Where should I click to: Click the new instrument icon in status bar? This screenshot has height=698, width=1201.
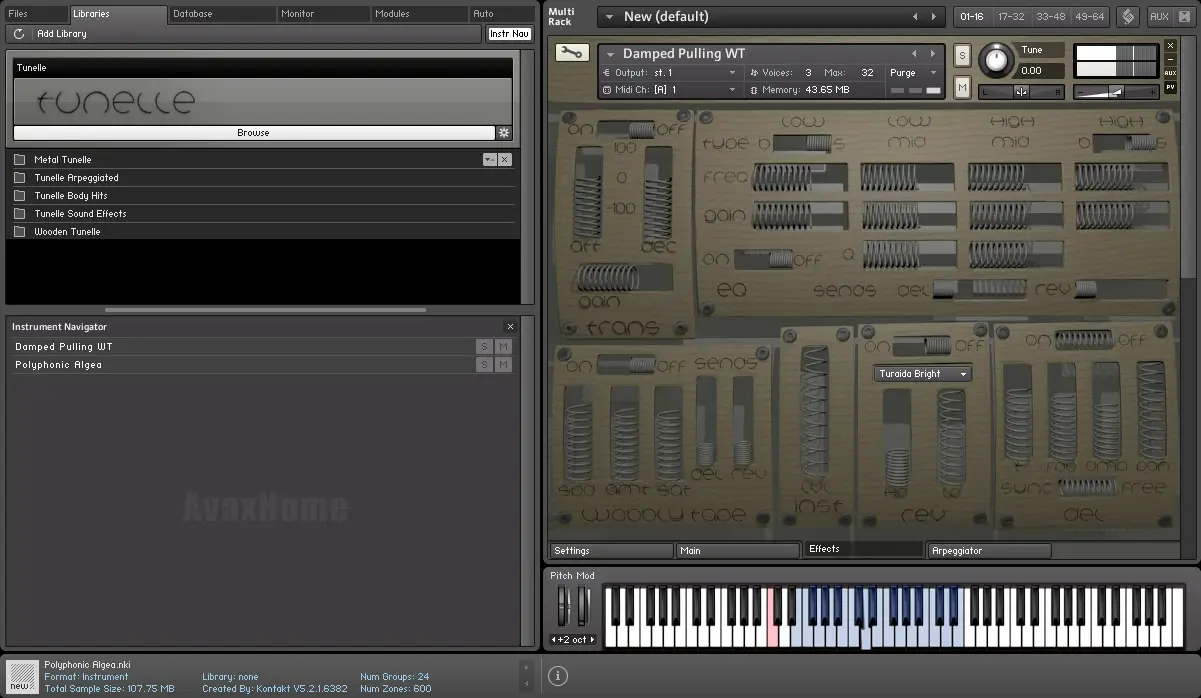click(x=22, y=675)
